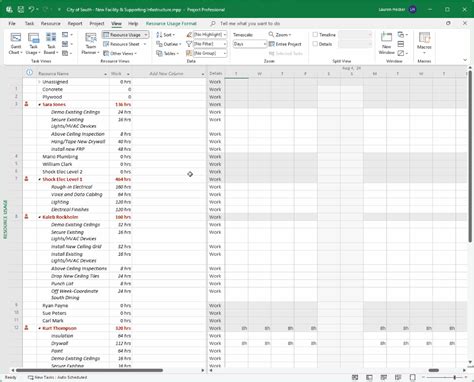The height and width of the screenshot is (382, 474).
Task: Click the vertical scrollbar of the grid
Action: [470, 156]
